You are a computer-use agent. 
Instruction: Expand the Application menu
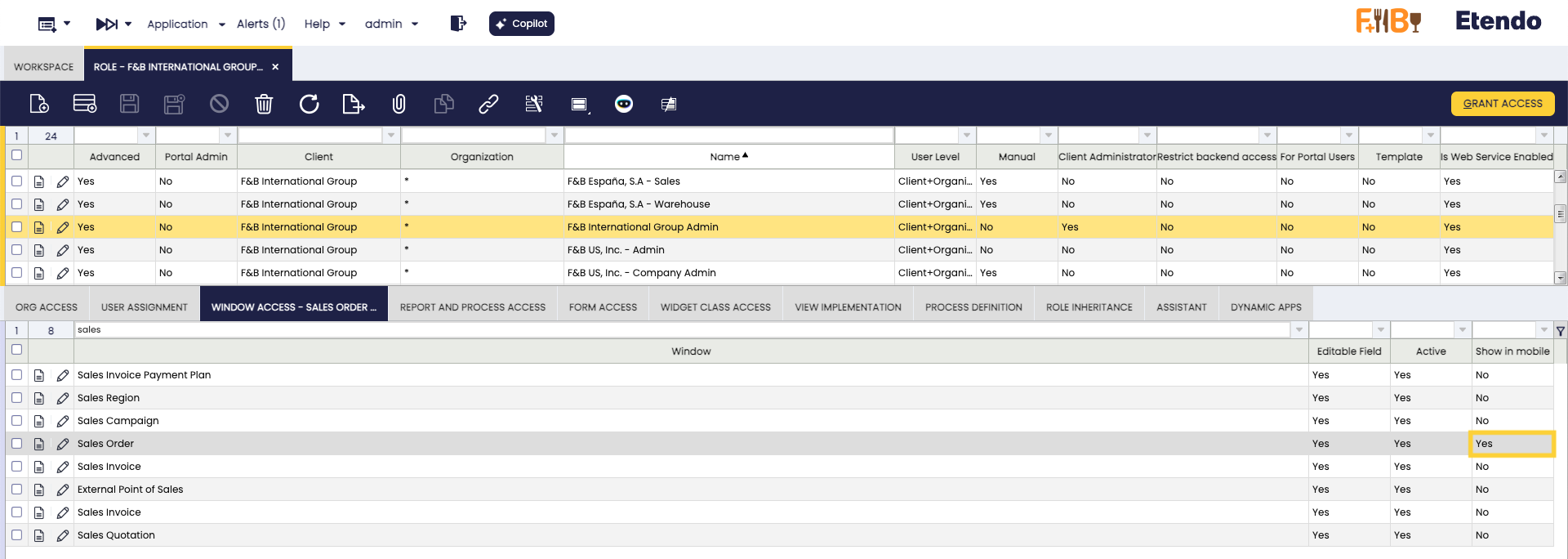tap(186, 25)
